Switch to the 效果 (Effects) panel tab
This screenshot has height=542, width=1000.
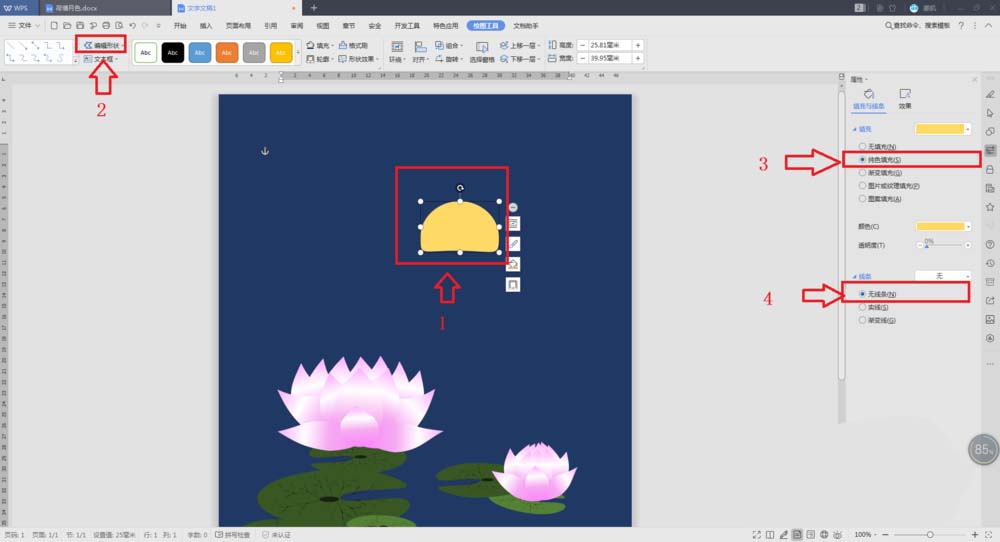tap(905, 99)
